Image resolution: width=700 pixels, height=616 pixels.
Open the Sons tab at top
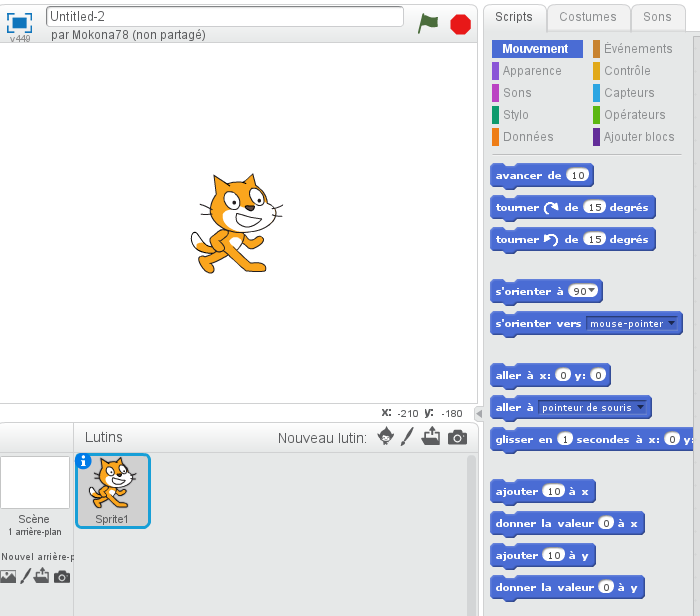coord(657,17)
